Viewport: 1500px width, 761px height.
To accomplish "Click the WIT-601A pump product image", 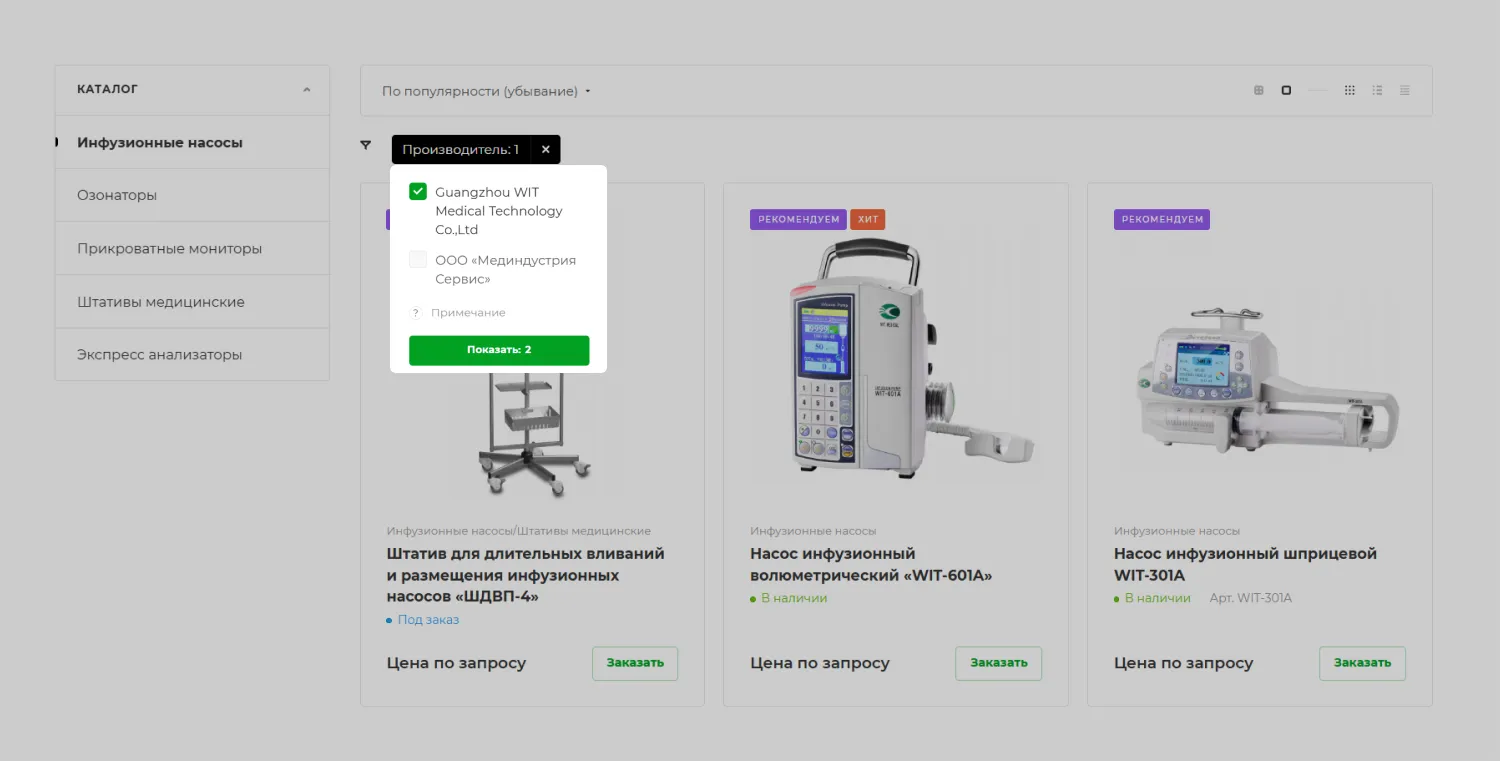I will [x=896, y=360].
